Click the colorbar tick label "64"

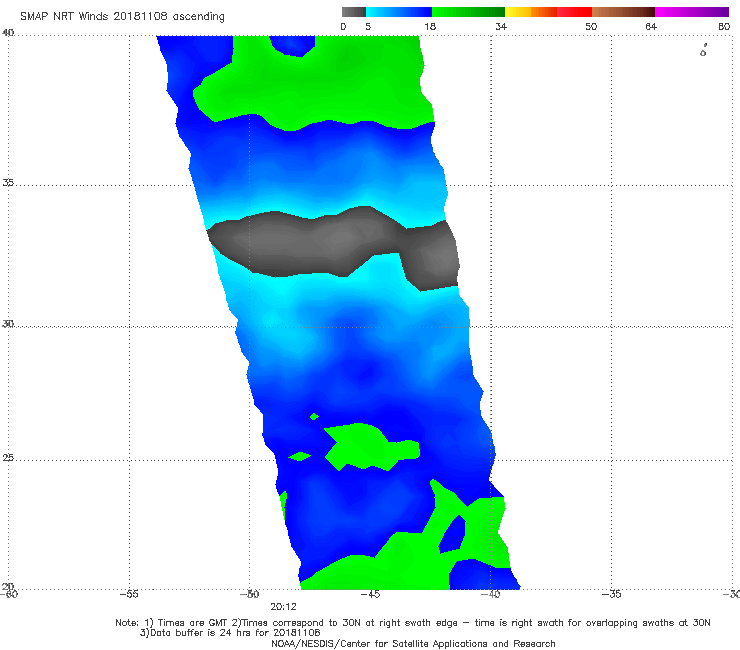(x=651, y=26)
